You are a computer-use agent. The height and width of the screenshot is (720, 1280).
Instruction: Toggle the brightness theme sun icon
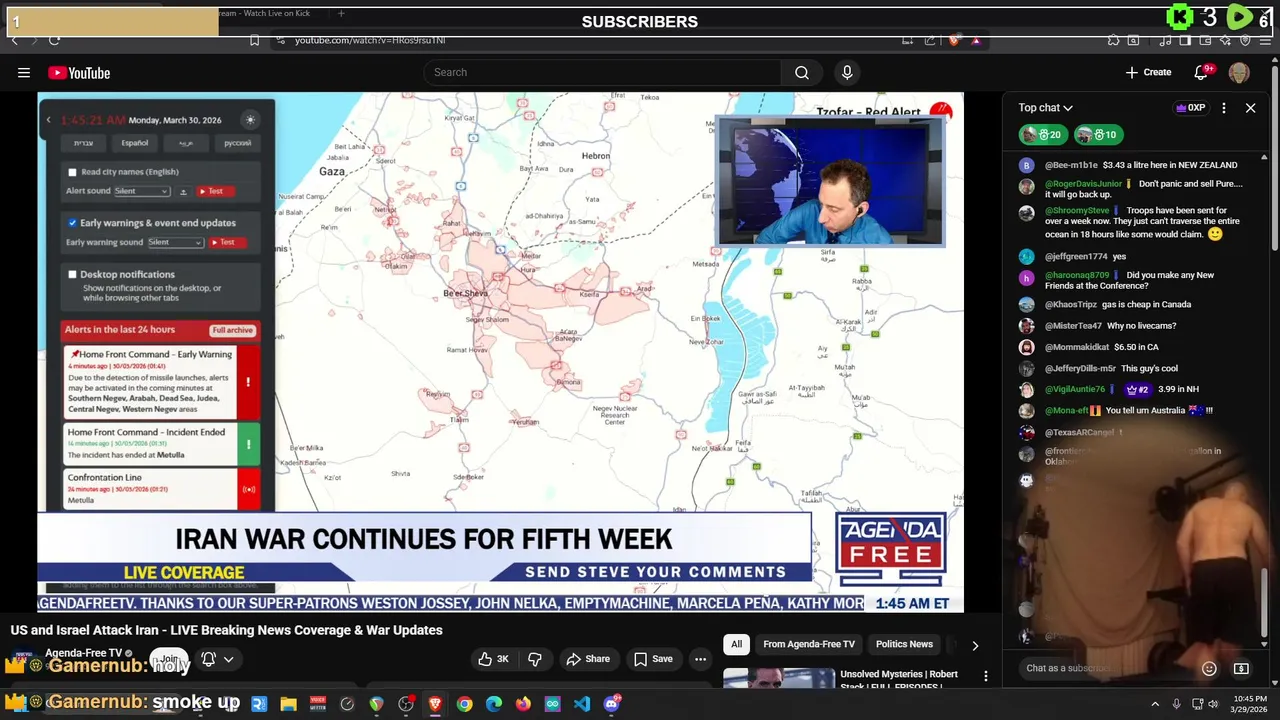coord(250,120)
